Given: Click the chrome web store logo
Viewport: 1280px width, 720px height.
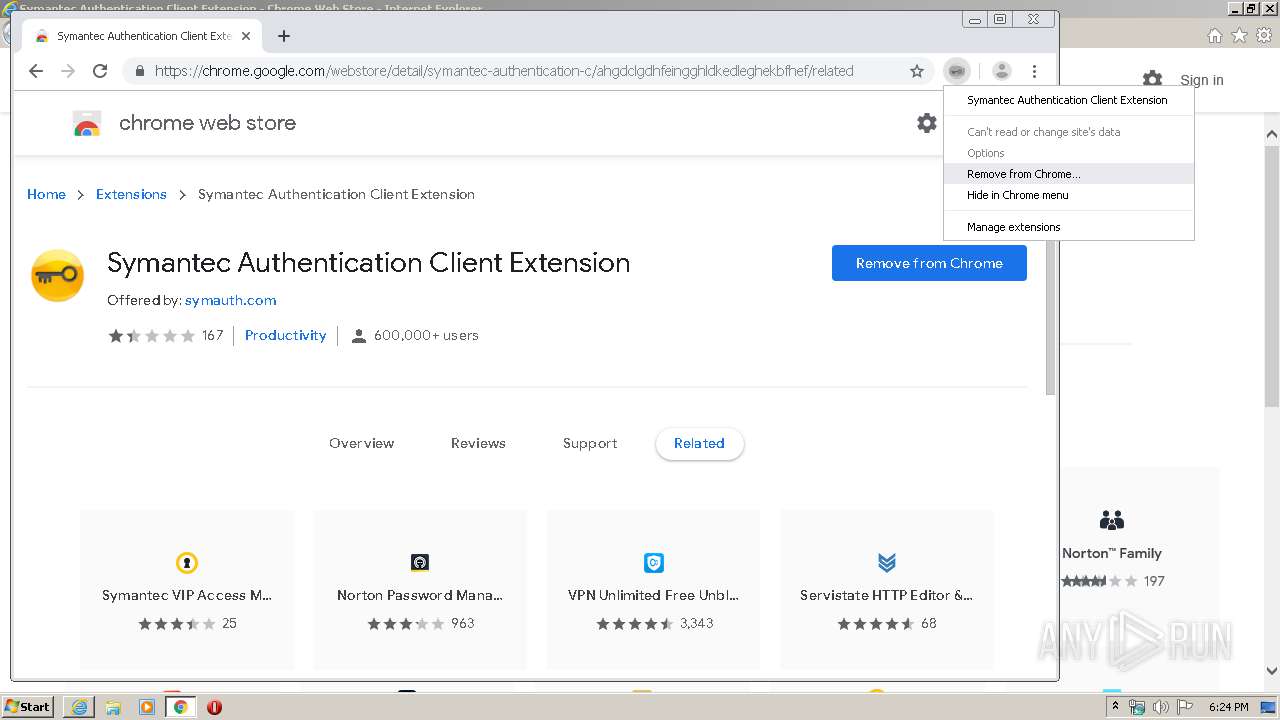Looking at the screenshot, I should (x=87, y=124).
